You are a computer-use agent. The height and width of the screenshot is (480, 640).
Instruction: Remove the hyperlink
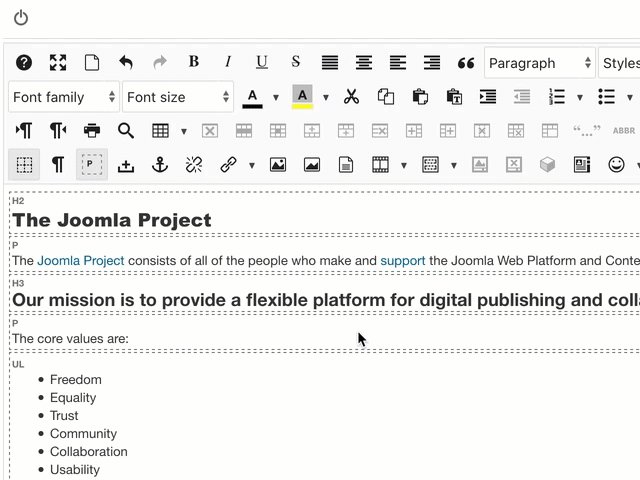click(194, 165)
